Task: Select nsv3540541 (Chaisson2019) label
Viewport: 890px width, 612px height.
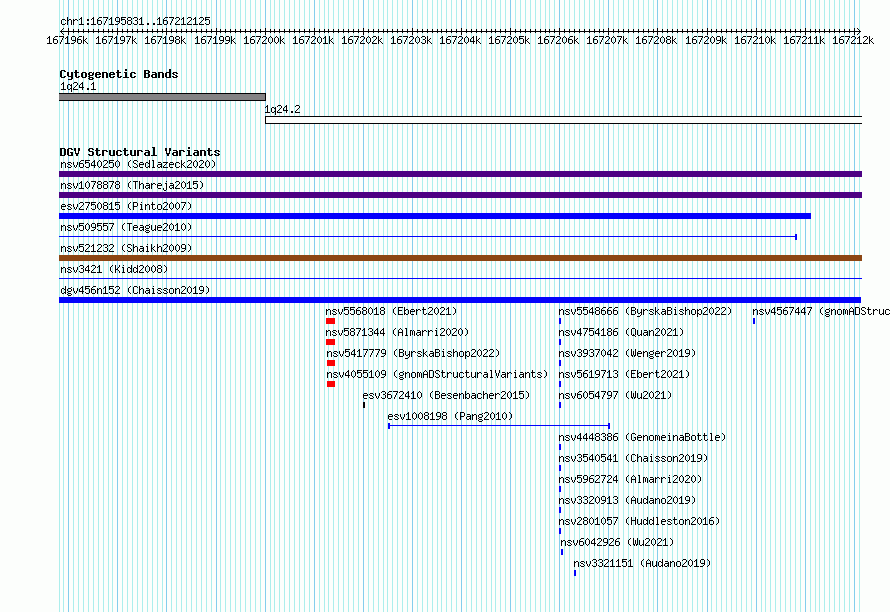Action: (x=633, y=458)
